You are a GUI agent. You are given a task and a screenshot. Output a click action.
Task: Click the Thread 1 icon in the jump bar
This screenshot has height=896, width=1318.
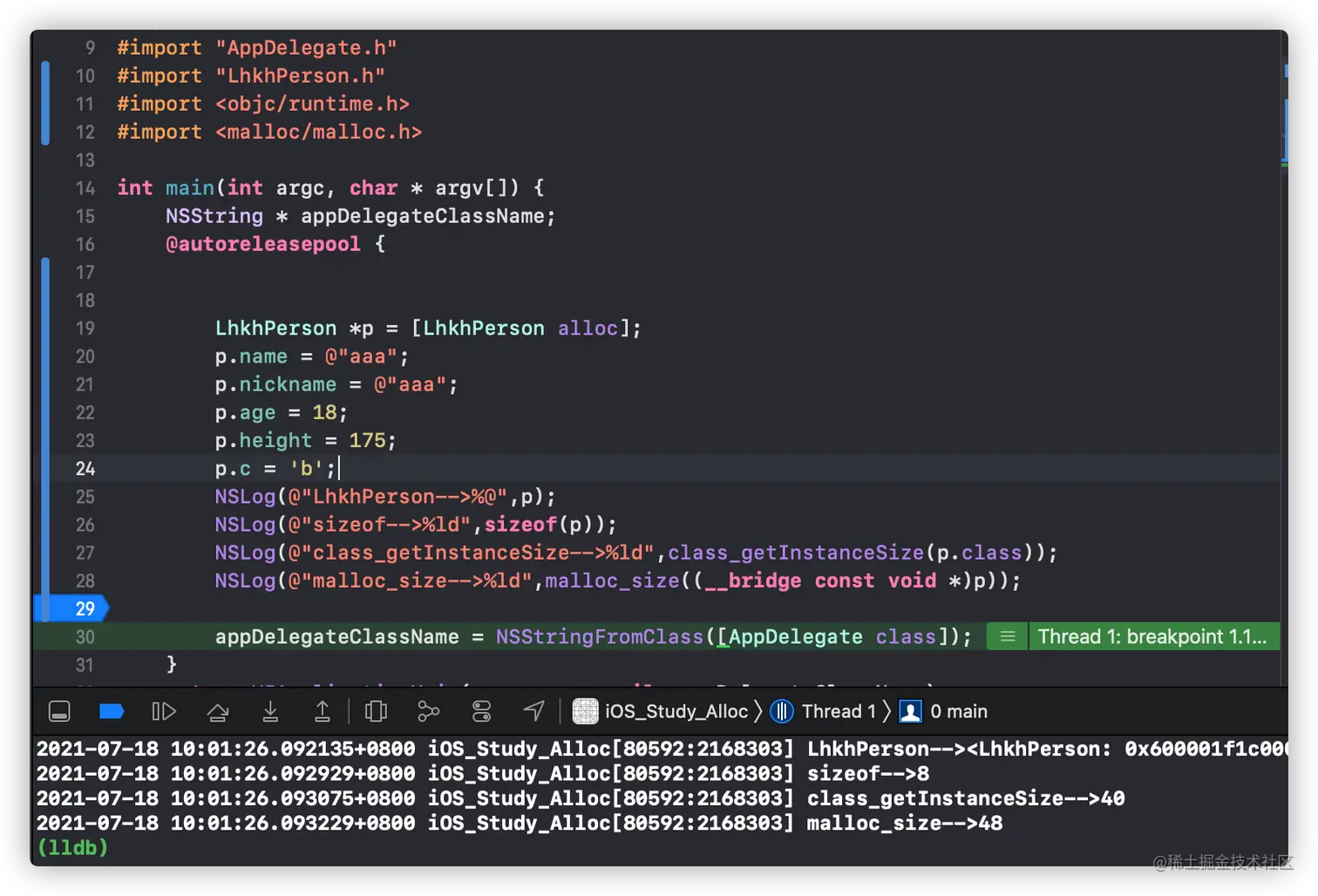[782, 711]
